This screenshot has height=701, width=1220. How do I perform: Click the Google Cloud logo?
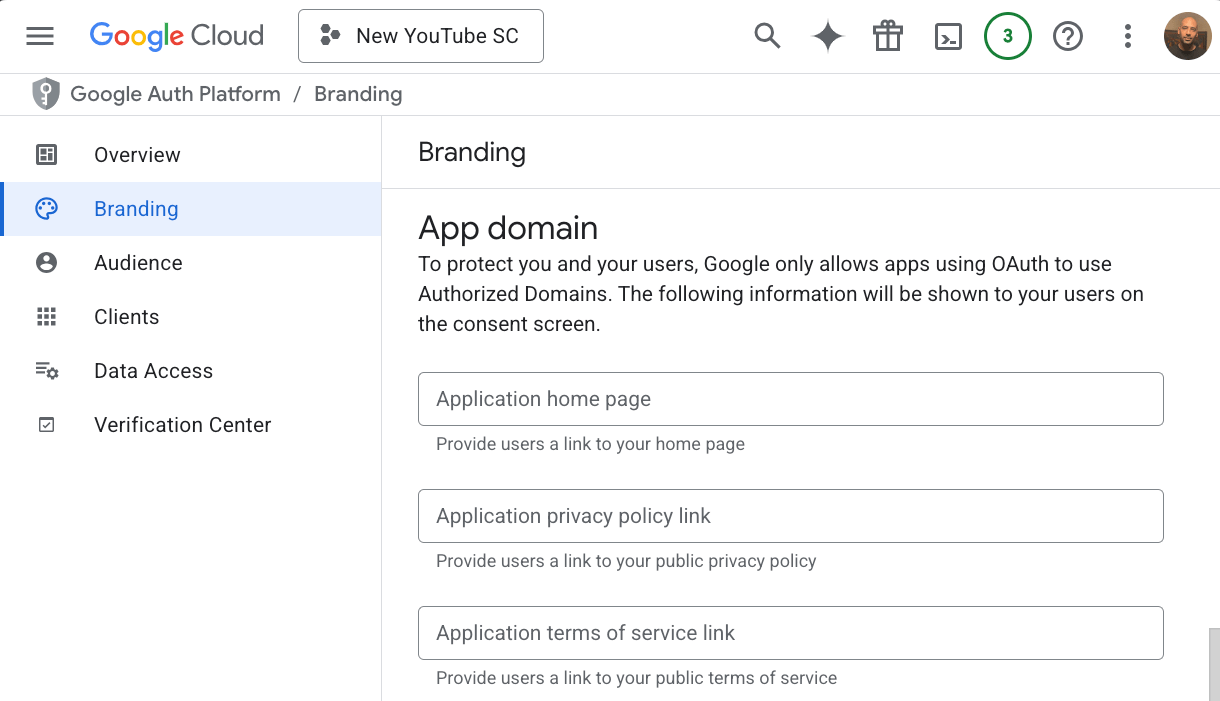tap(176, 36)
